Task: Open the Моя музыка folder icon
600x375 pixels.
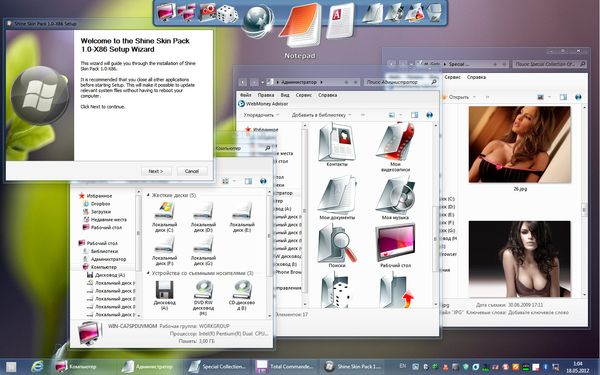Action: click(x=395, y=198)
